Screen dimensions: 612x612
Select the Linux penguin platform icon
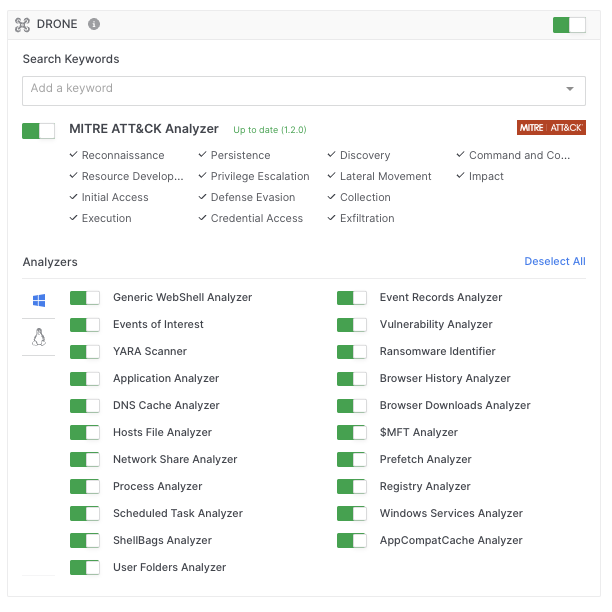39,338
